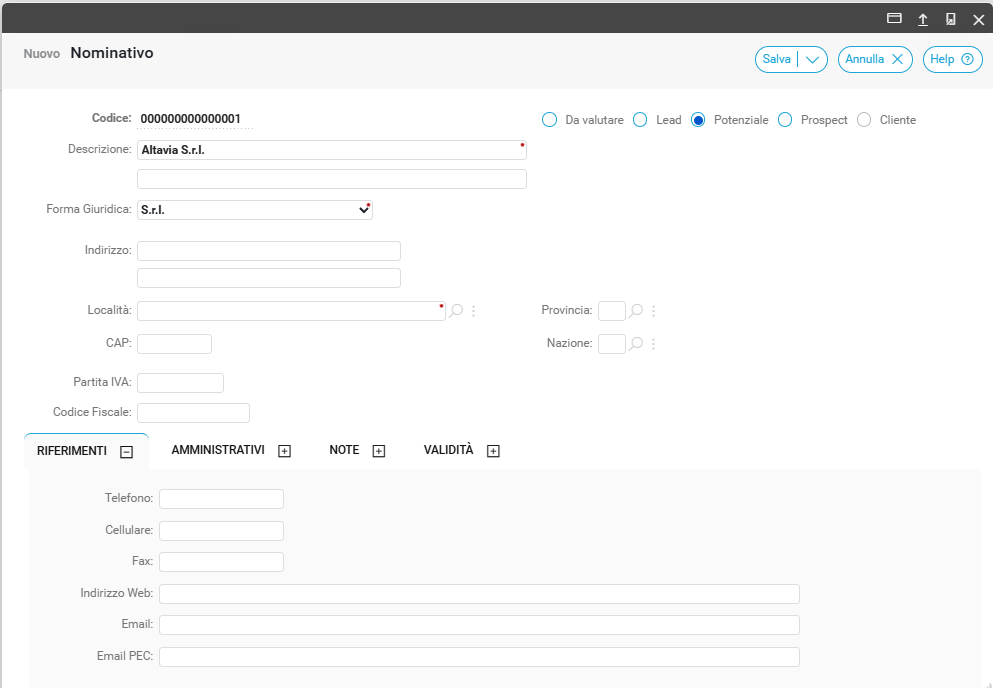
Task: Click the Help button
Action: coord(951,60)
